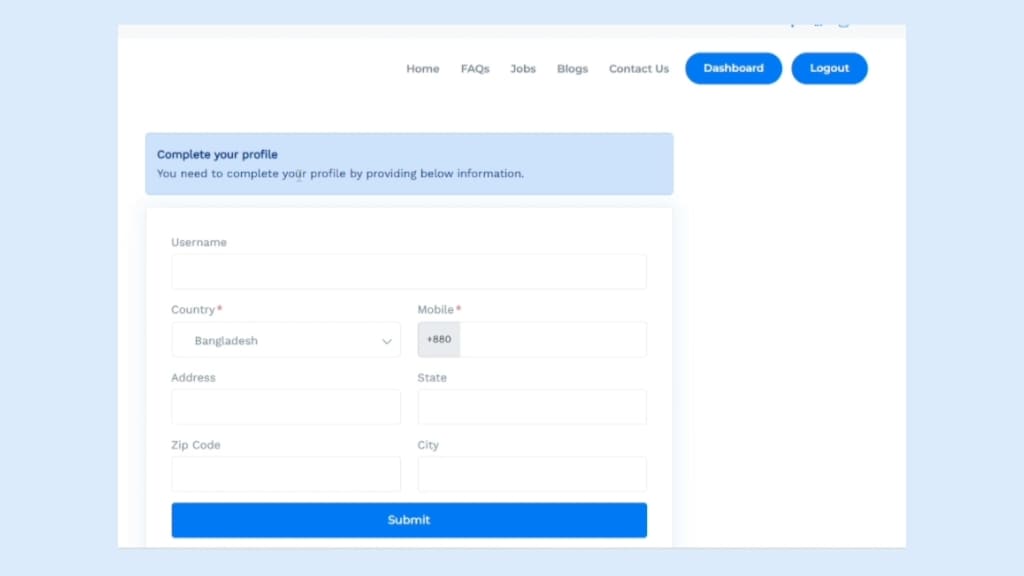The height and width of the screenshot is (576, 1024).
Task: Click the 'Complete your profile' alert heading
Action: tap(217, 155)
